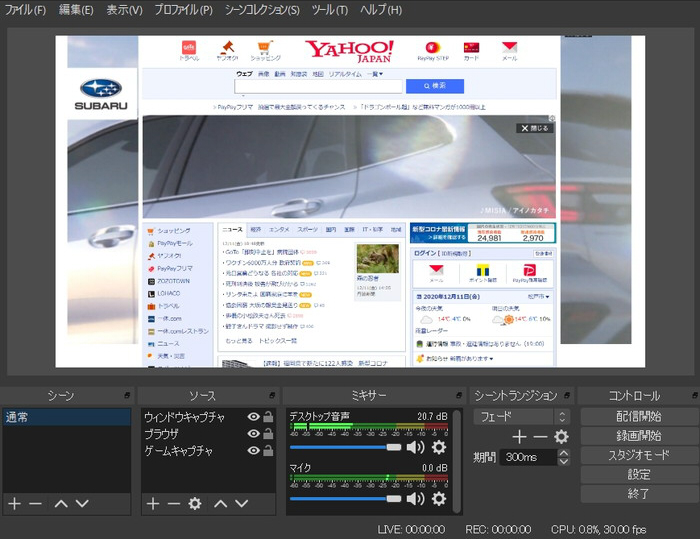Viewport: 700px width, 539px height.
Task: Select the ウィンドウキャプチャ source row
Action: coord(208,417)
